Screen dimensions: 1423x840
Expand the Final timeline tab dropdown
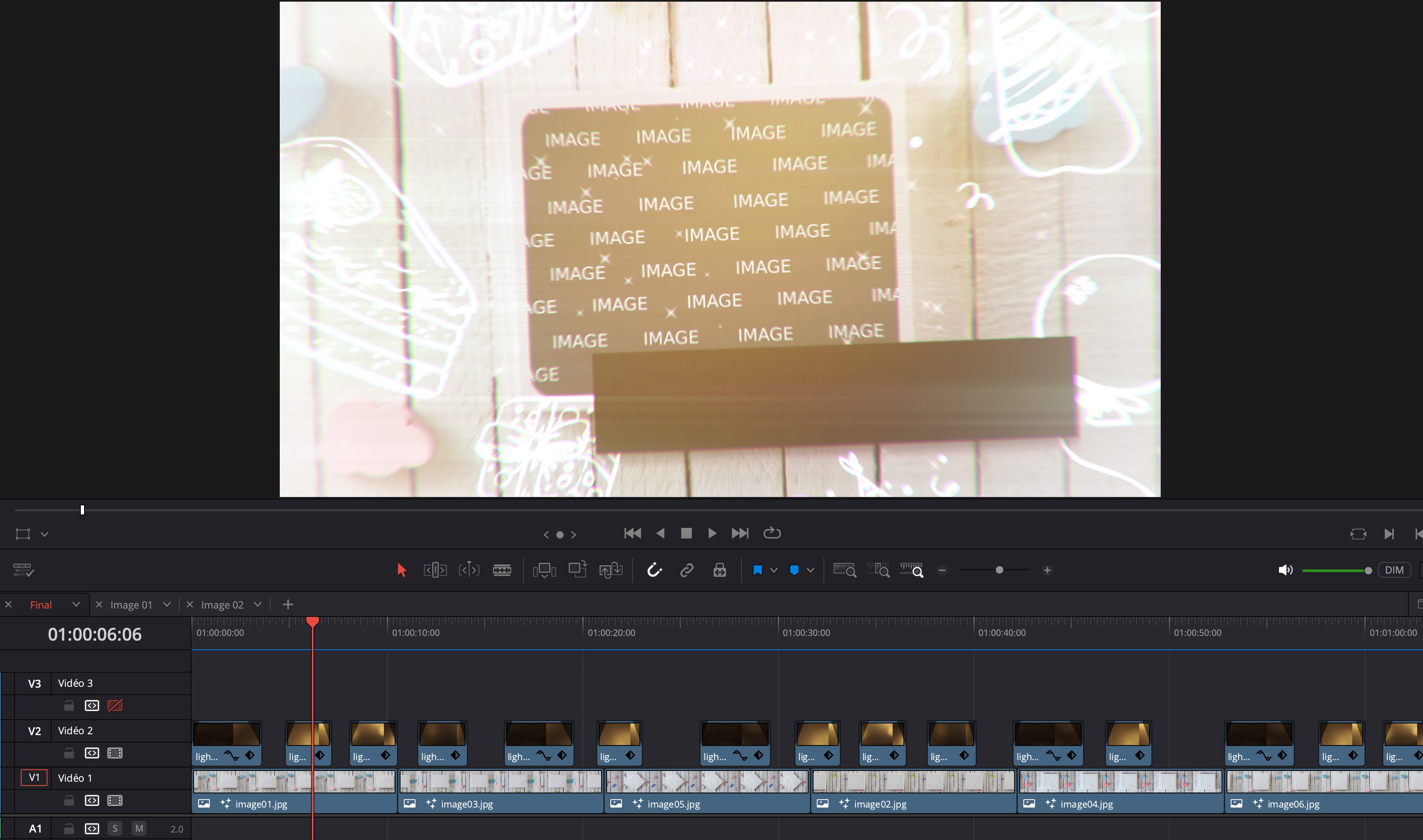(76, 604)
